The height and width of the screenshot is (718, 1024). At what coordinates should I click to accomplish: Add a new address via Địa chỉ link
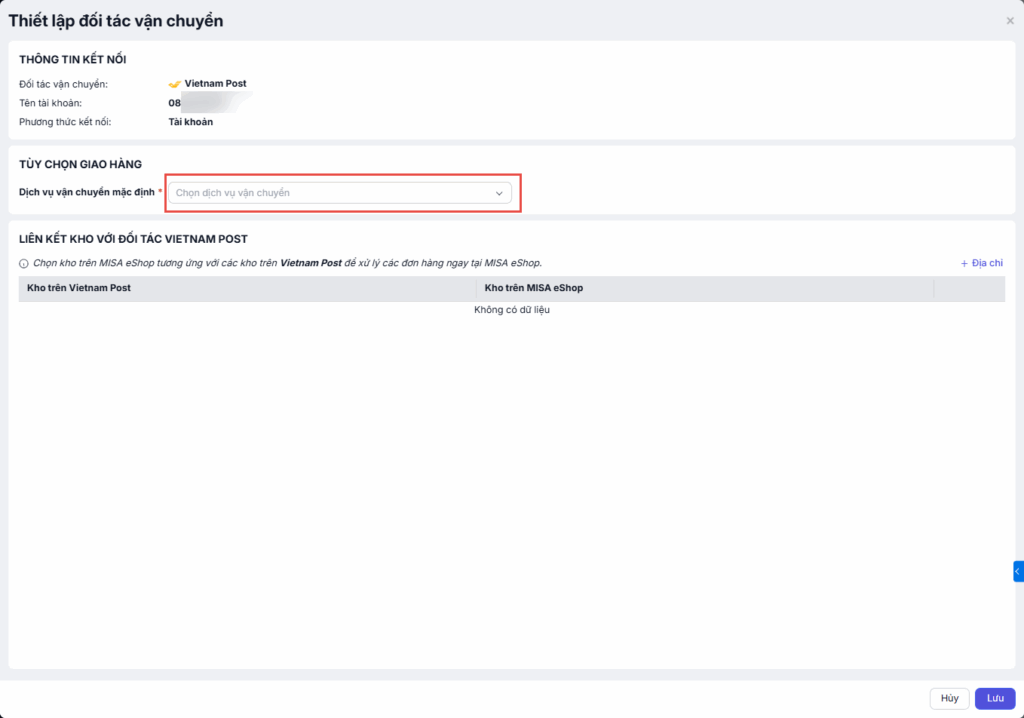point(987,263)
